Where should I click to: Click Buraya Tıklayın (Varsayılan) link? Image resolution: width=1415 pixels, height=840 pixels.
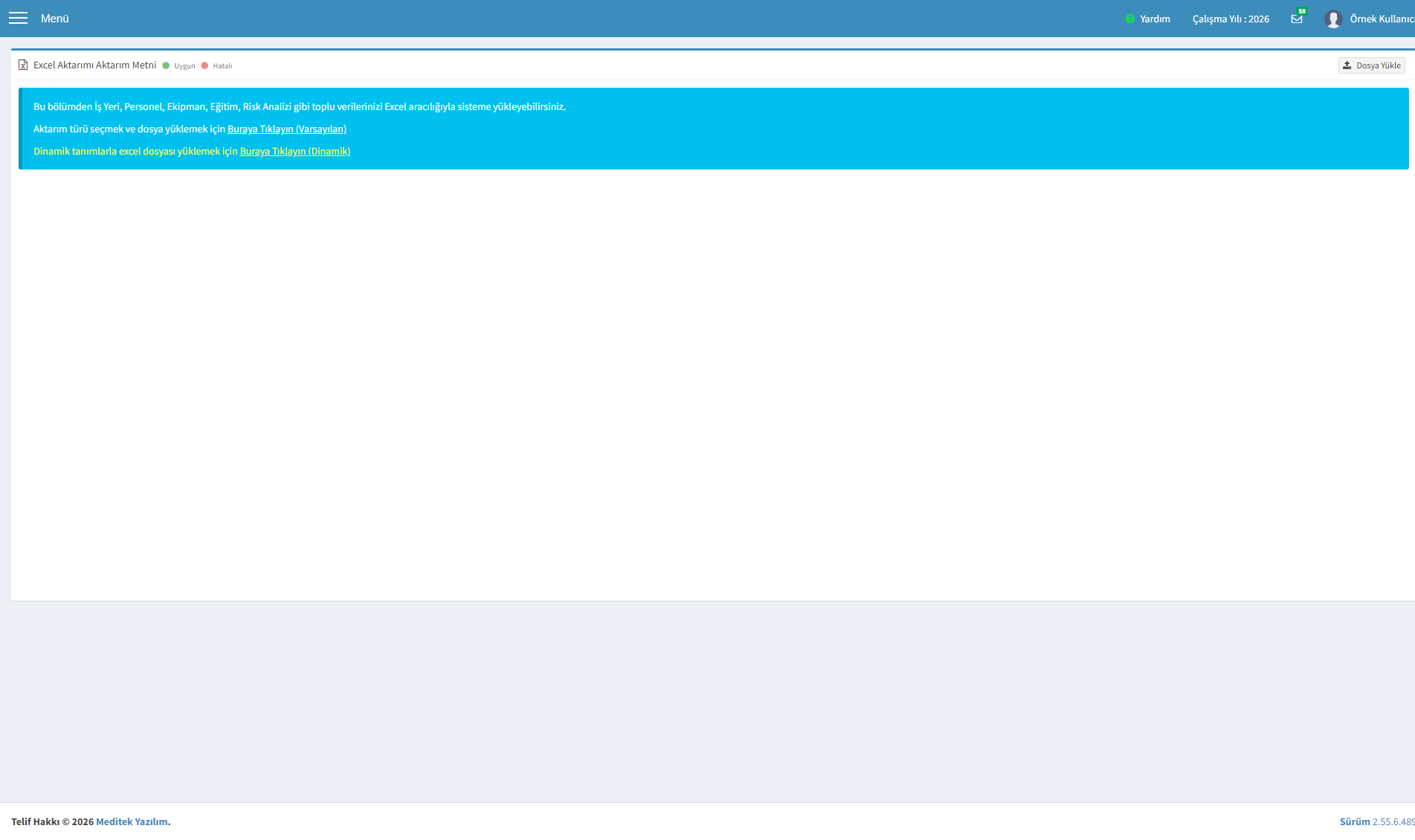point(287,129)
